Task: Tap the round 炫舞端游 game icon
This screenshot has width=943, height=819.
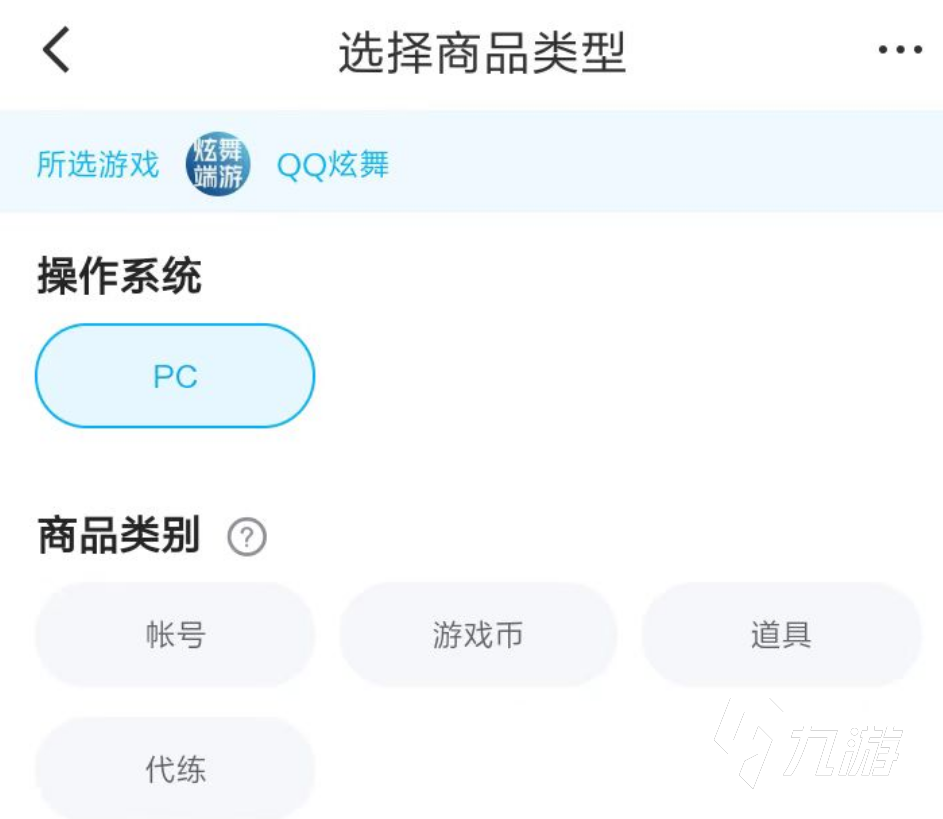Action: [x=218, y=164]
